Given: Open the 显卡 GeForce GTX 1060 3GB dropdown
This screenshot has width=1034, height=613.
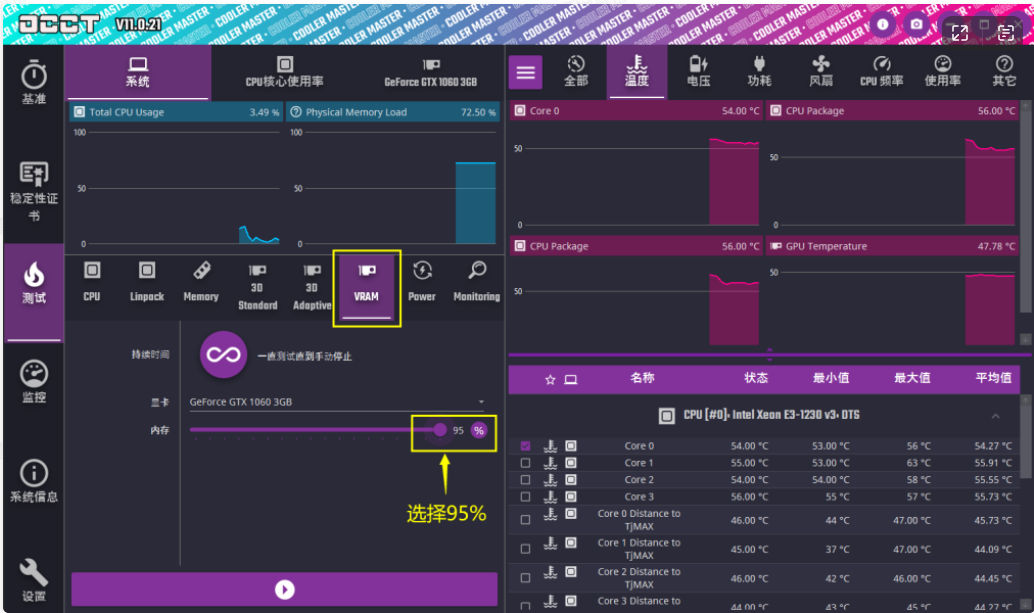Looking at the screenshot, I should [x=337, y=402].
